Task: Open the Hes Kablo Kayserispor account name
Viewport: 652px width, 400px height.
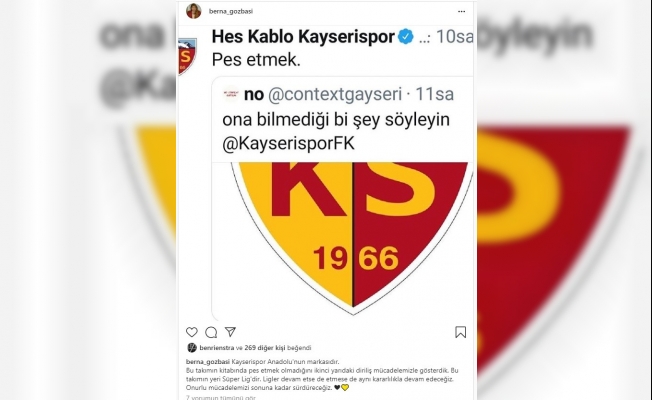Action: click(x=303, y=37)
